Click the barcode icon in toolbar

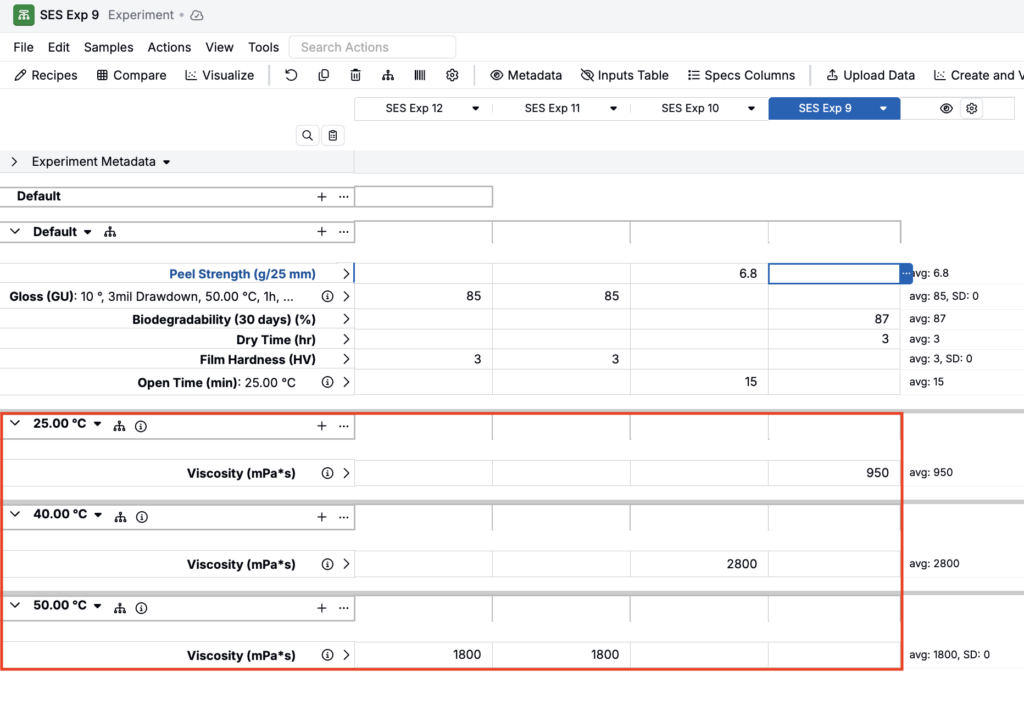pos(420,75)
